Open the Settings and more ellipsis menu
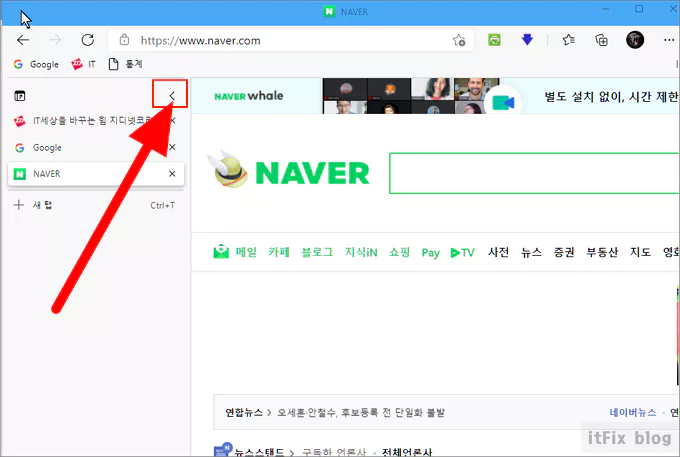 pyautogui.click(x=669, y=40)
